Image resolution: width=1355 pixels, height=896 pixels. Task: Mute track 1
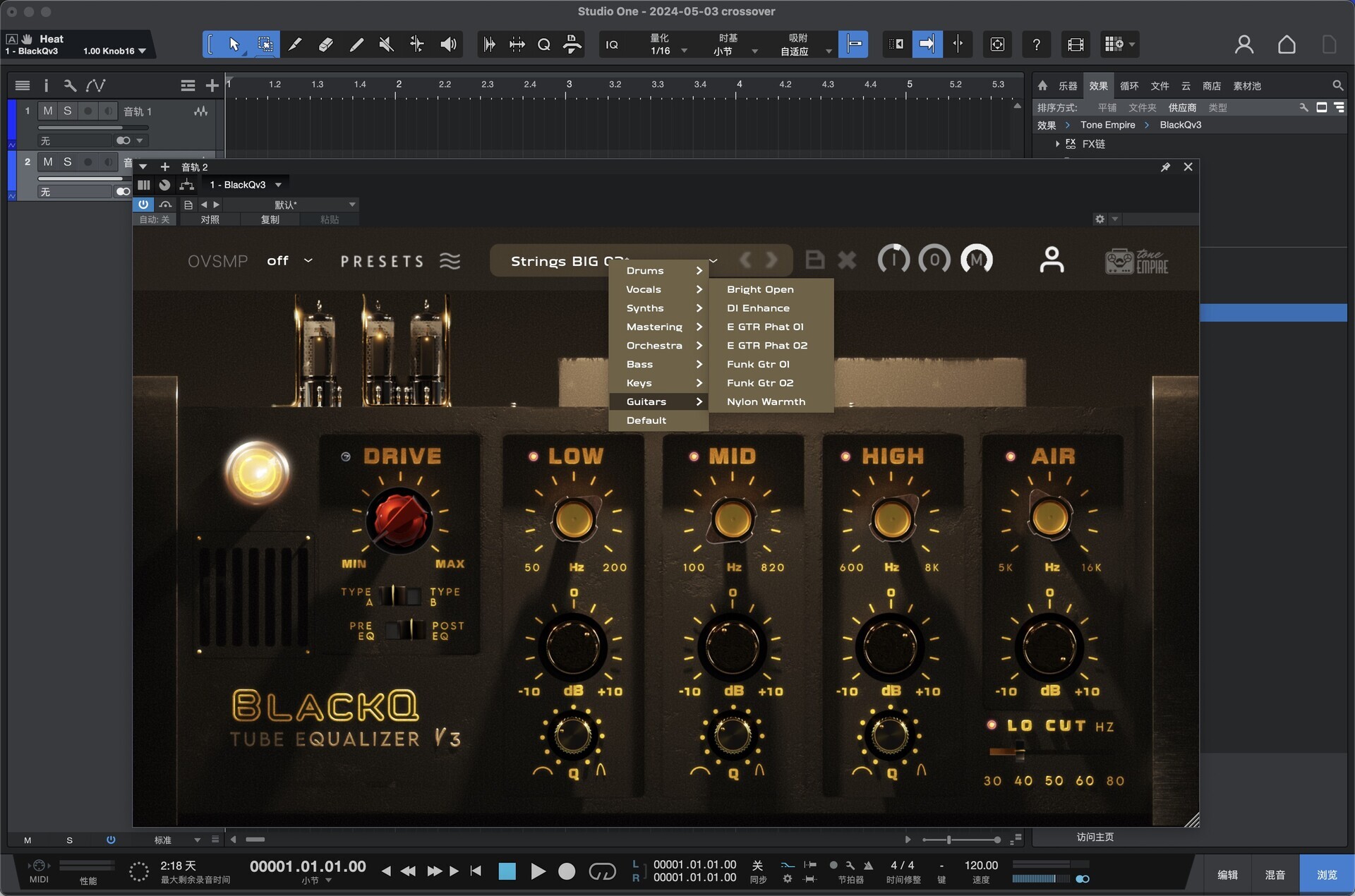click(47, 111)
